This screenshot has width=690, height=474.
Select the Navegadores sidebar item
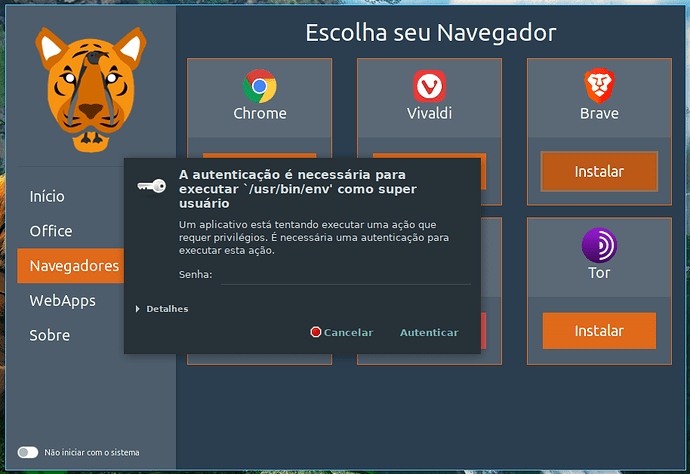71,266
